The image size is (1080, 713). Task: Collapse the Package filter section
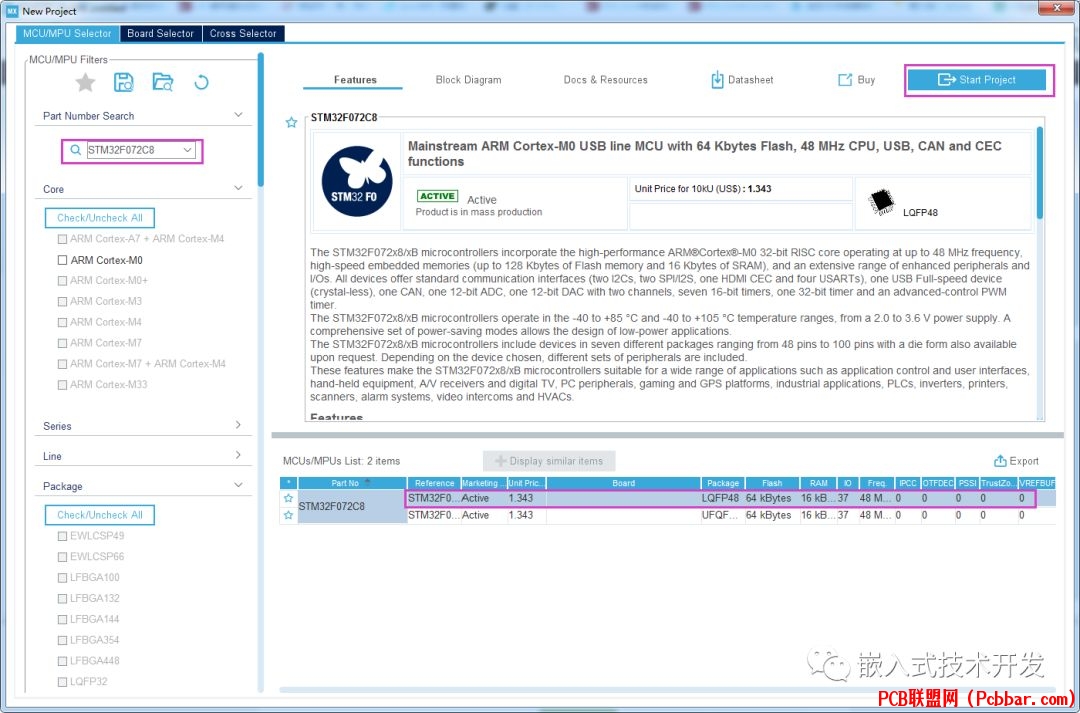[238, 485]
